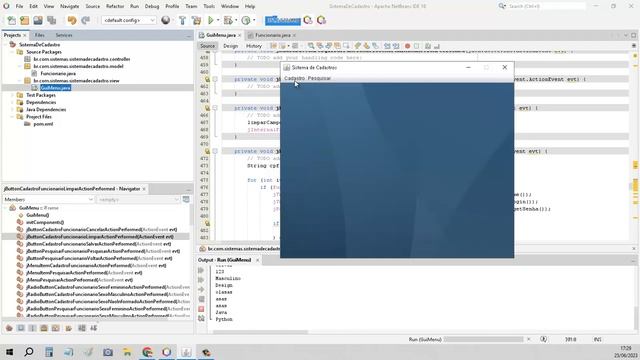Click the Open Project toolbar icon
Viewport: 640px width, 360px height.
(x=38, y=20)
